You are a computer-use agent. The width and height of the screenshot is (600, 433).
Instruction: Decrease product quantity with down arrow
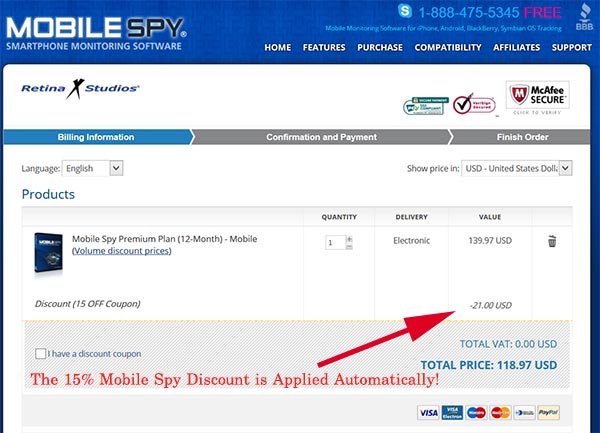click(x=349, y=247)
